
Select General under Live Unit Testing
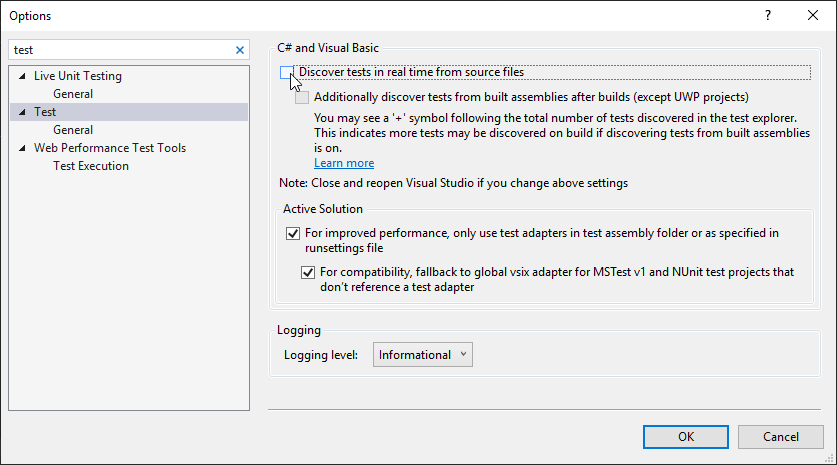73,94
